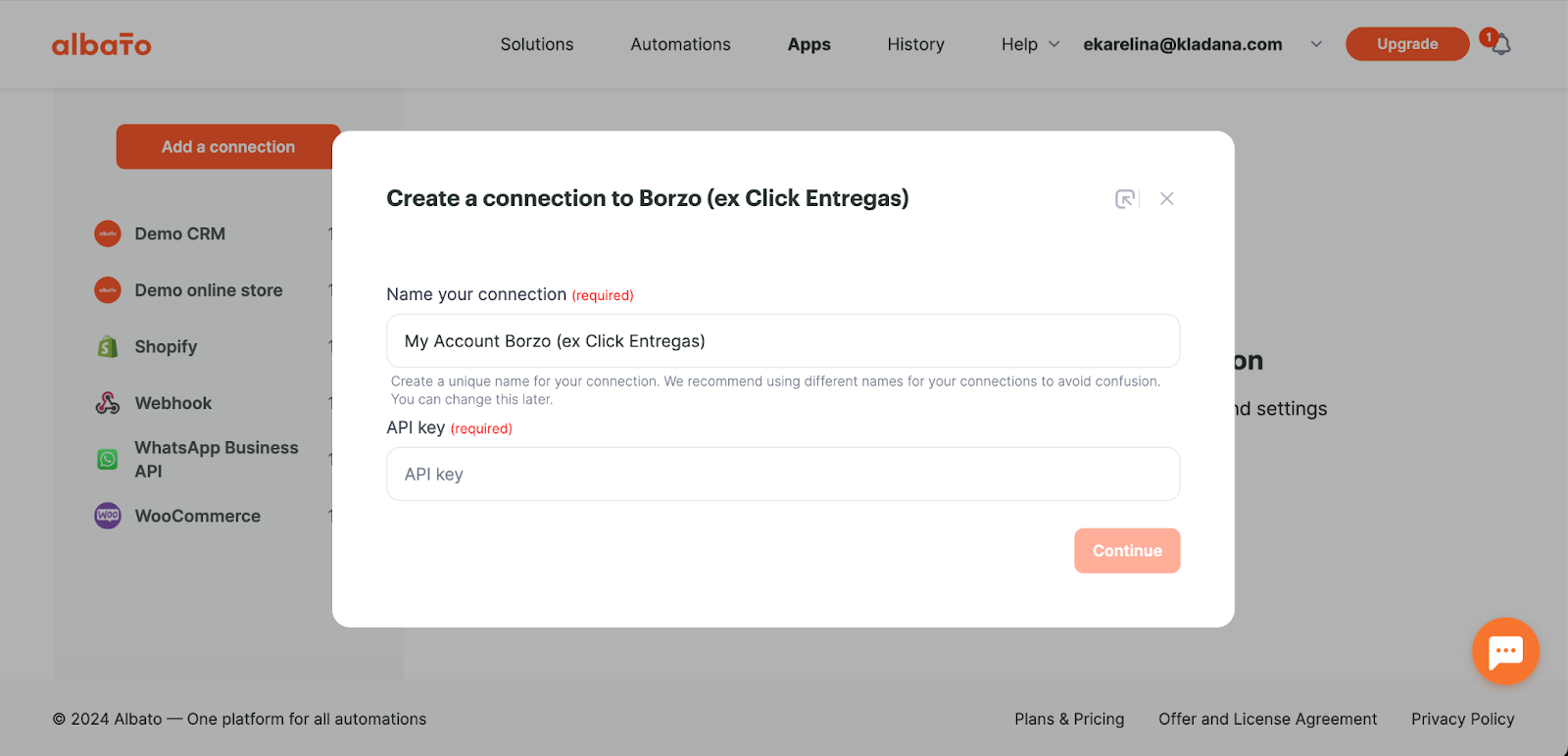Viewport: 1568px width, 756px height.
Task: Go to Automations
Action: [680, 44]
